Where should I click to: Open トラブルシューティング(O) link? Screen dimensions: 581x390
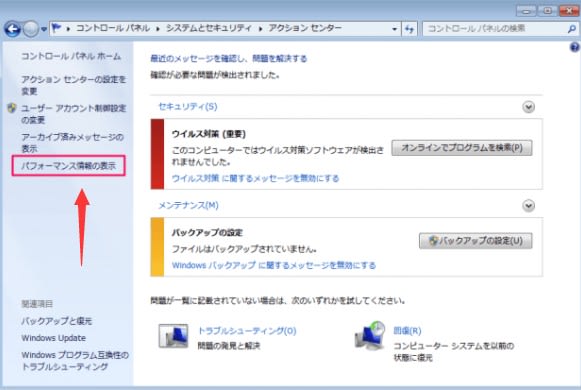pos(247,331)
